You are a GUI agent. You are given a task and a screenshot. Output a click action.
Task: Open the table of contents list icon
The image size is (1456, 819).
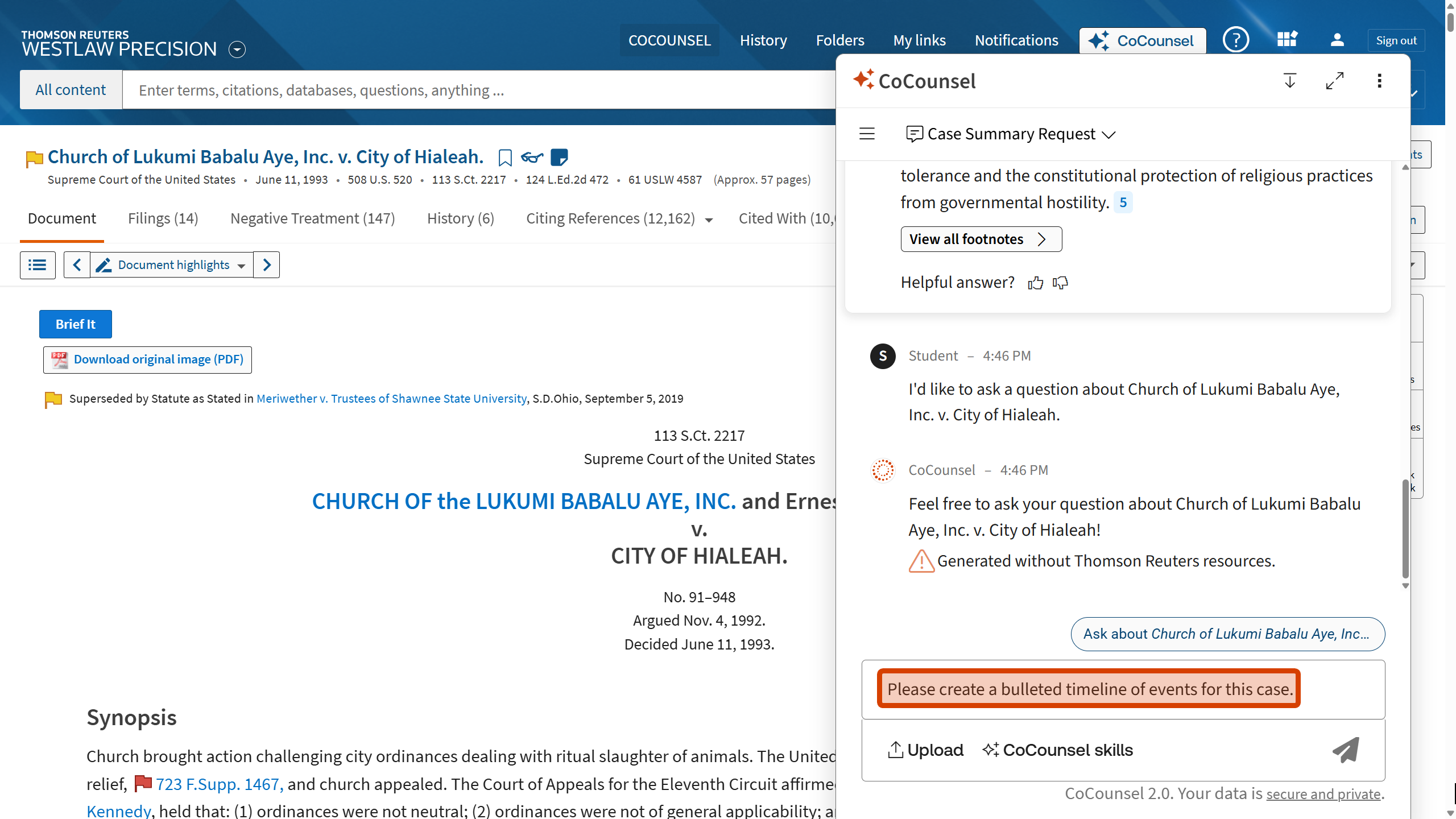pyautogui.click(x=38, y=265)
